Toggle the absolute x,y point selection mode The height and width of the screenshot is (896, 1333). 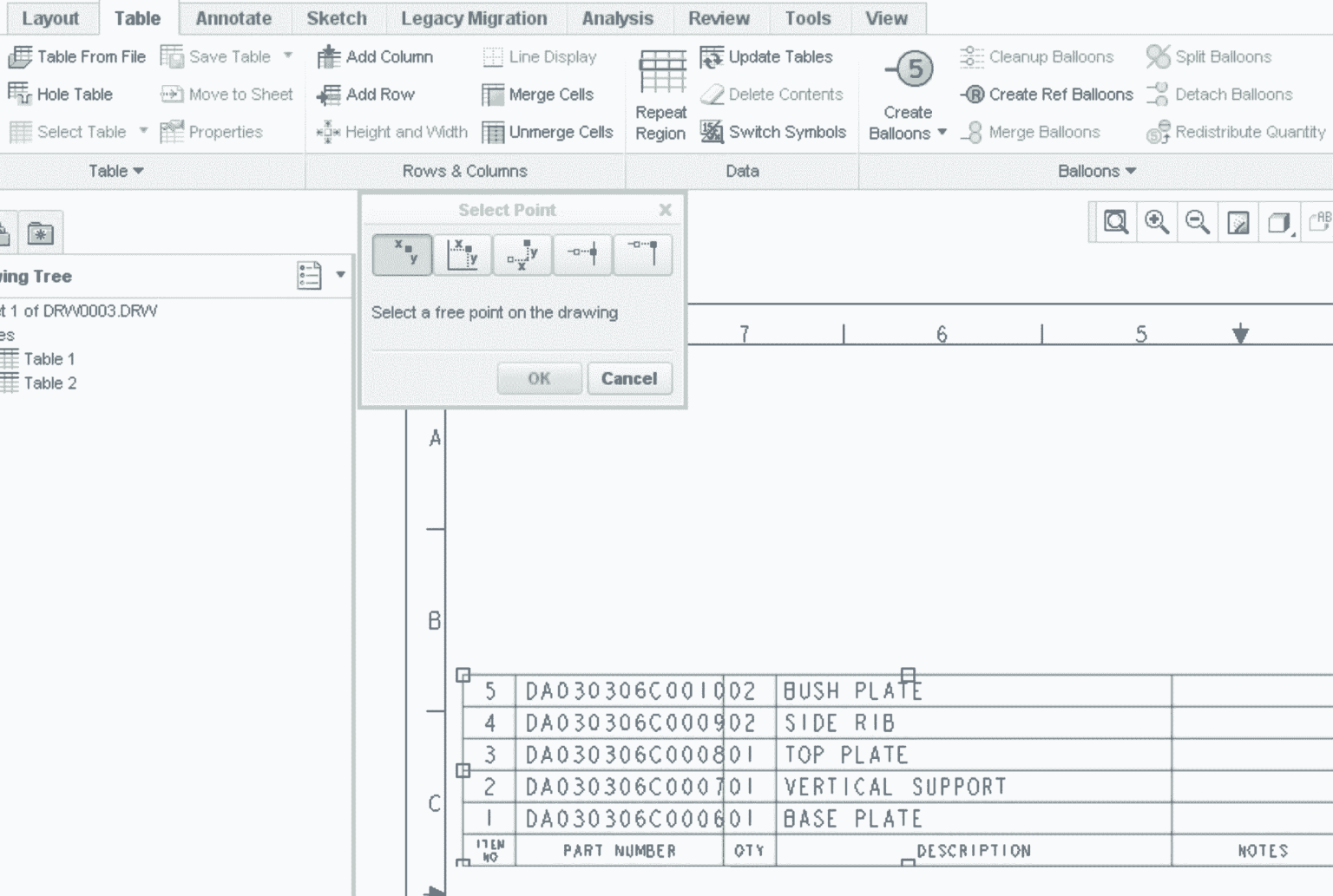pos(402,254)
